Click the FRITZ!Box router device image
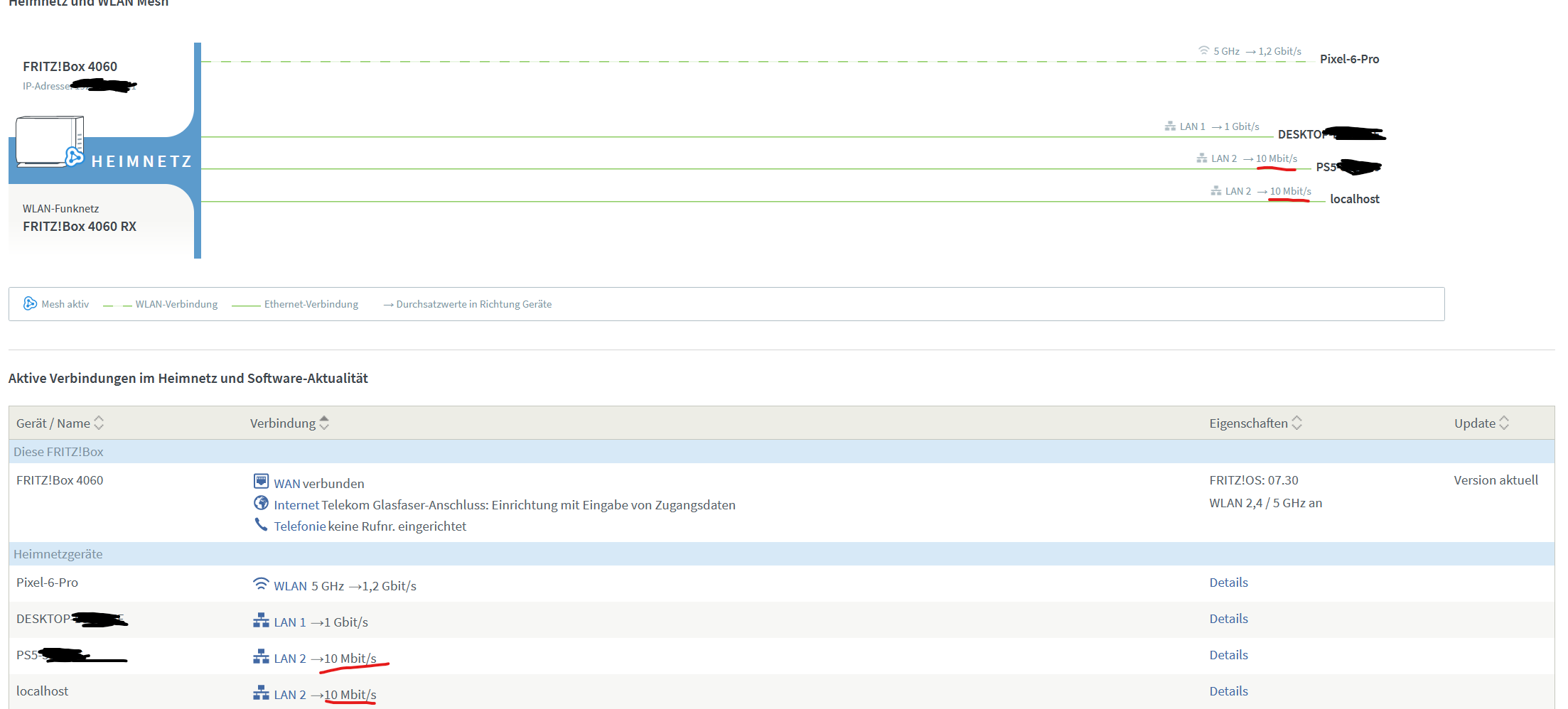The width and height of the screenshot is (1568, 709). pyautogui.click(x=50, y=141)
